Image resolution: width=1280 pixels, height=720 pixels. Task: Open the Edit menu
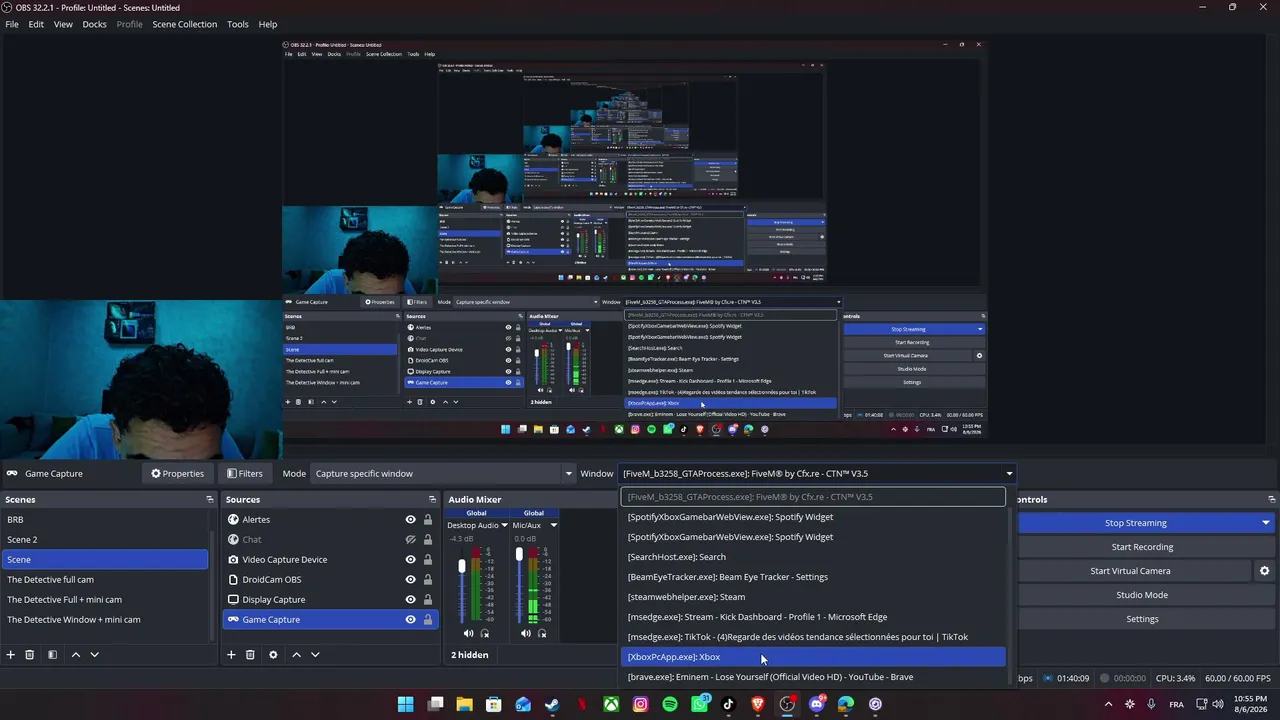tap(36, 24)
